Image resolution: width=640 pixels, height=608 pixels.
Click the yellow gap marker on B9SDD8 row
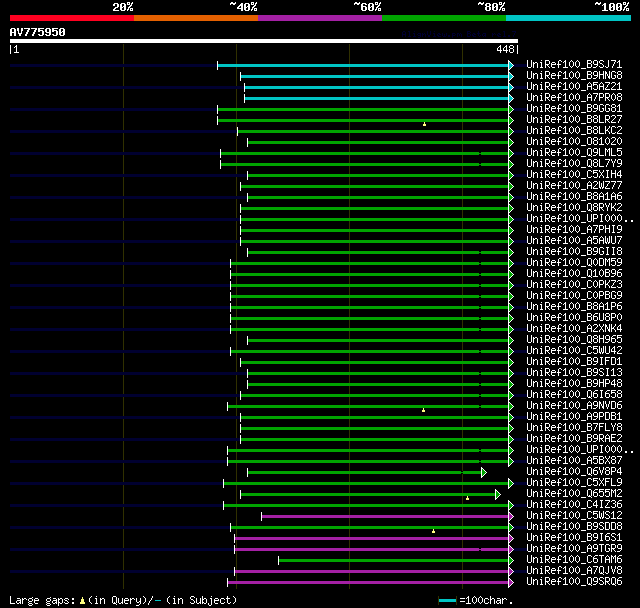click(433, 531)
